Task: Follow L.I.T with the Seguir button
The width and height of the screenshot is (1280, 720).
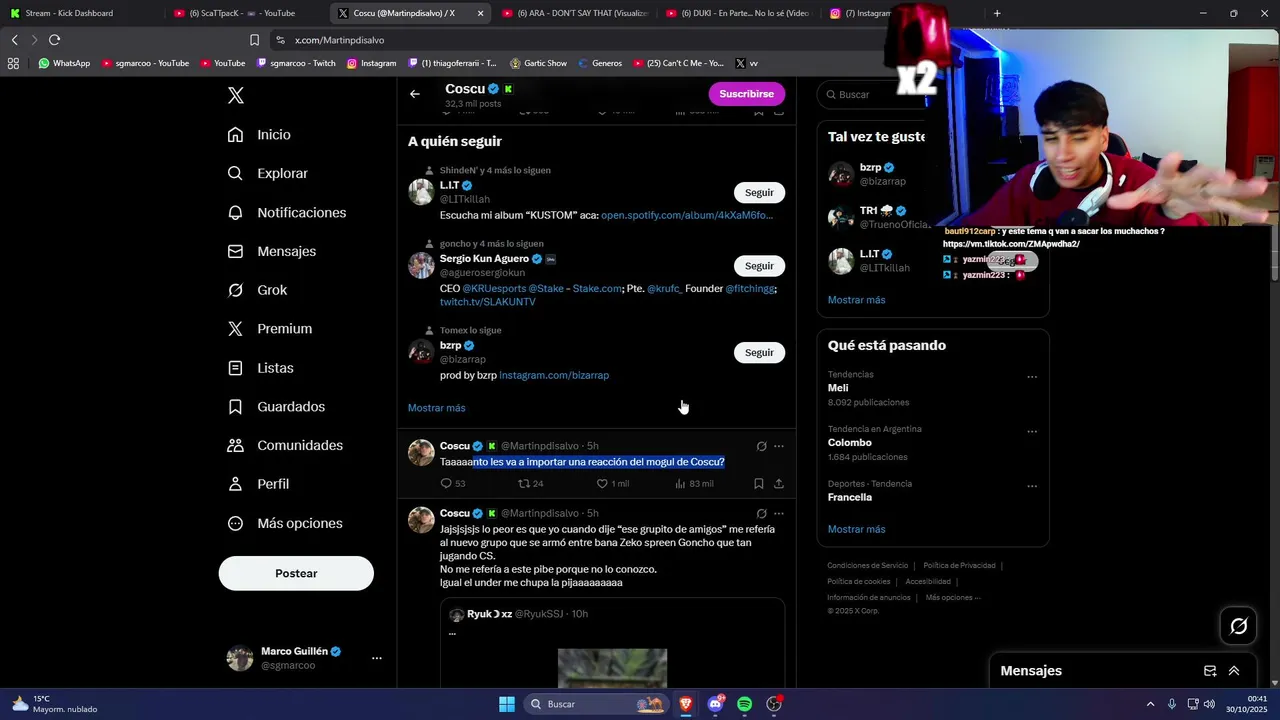Action: pyautogui.click(x=759, y=193)
